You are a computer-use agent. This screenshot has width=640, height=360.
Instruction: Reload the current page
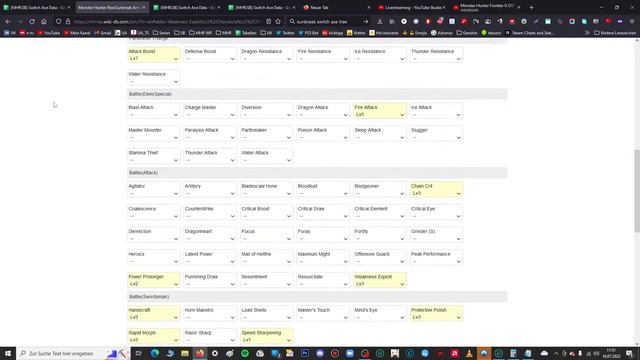pos(32,21)
